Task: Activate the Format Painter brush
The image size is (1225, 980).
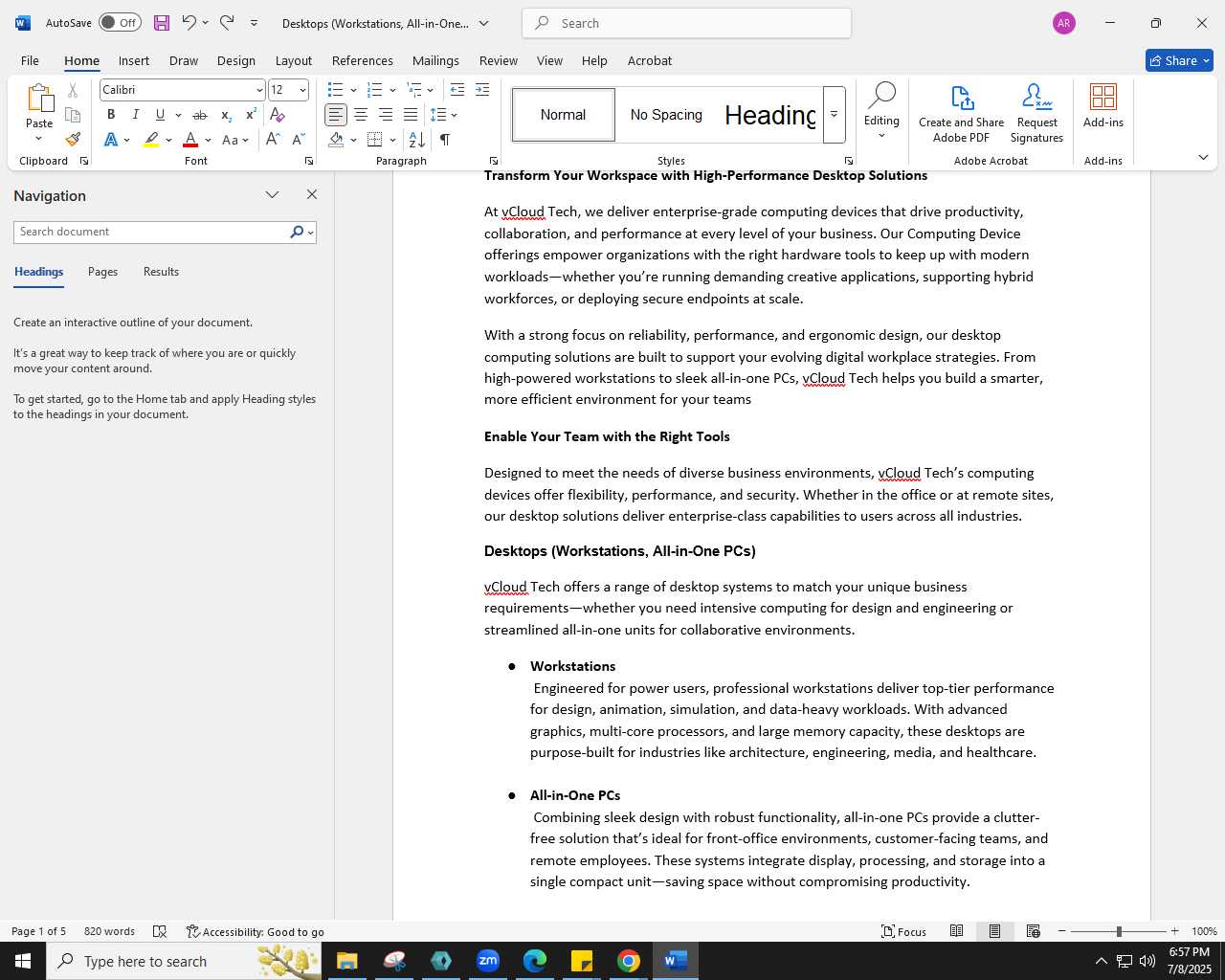Action: (x=73, y=140)
